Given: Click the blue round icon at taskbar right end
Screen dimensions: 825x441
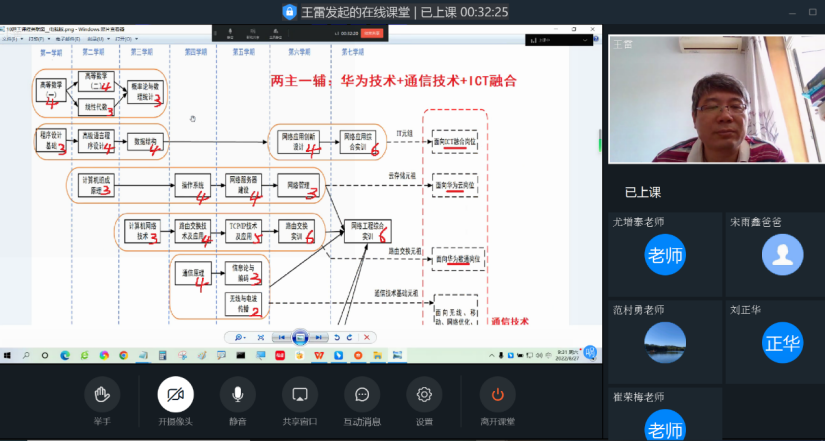Looking at the screenshot, I should click(x=590, y=352).
